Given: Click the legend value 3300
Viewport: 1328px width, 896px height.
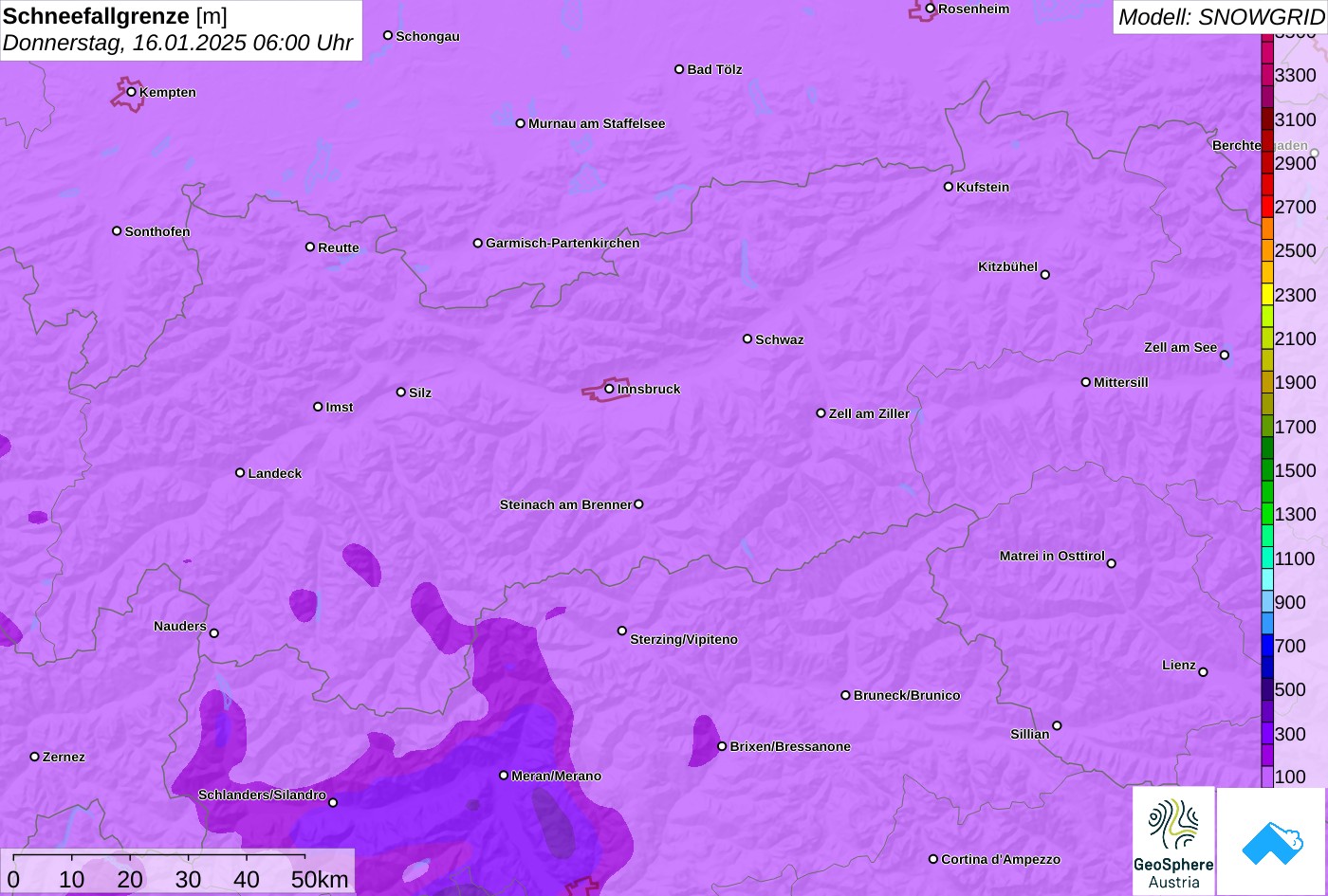Looking at the screenshot, I should point(1296,75).
